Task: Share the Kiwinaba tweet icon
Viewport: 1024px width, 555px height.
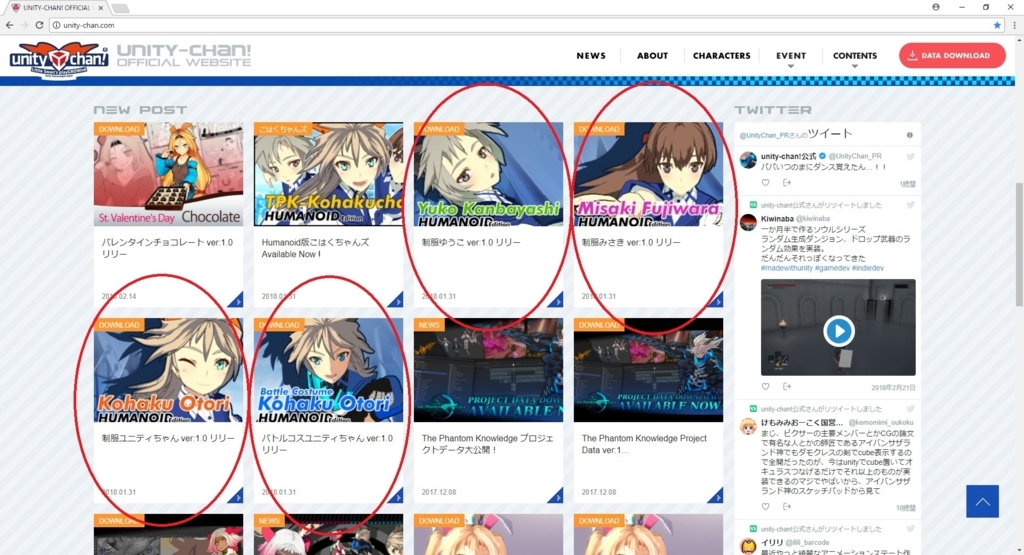Action: tap(787, 387)
